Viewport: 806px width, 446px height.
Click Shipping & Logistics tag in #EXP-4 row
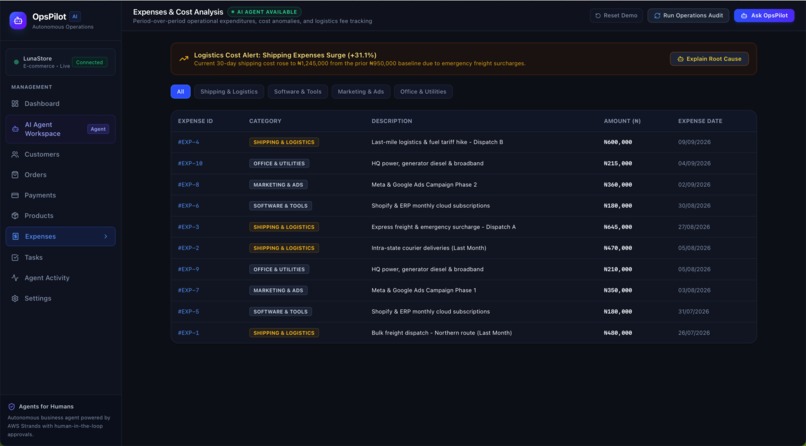tap(284, 142)
